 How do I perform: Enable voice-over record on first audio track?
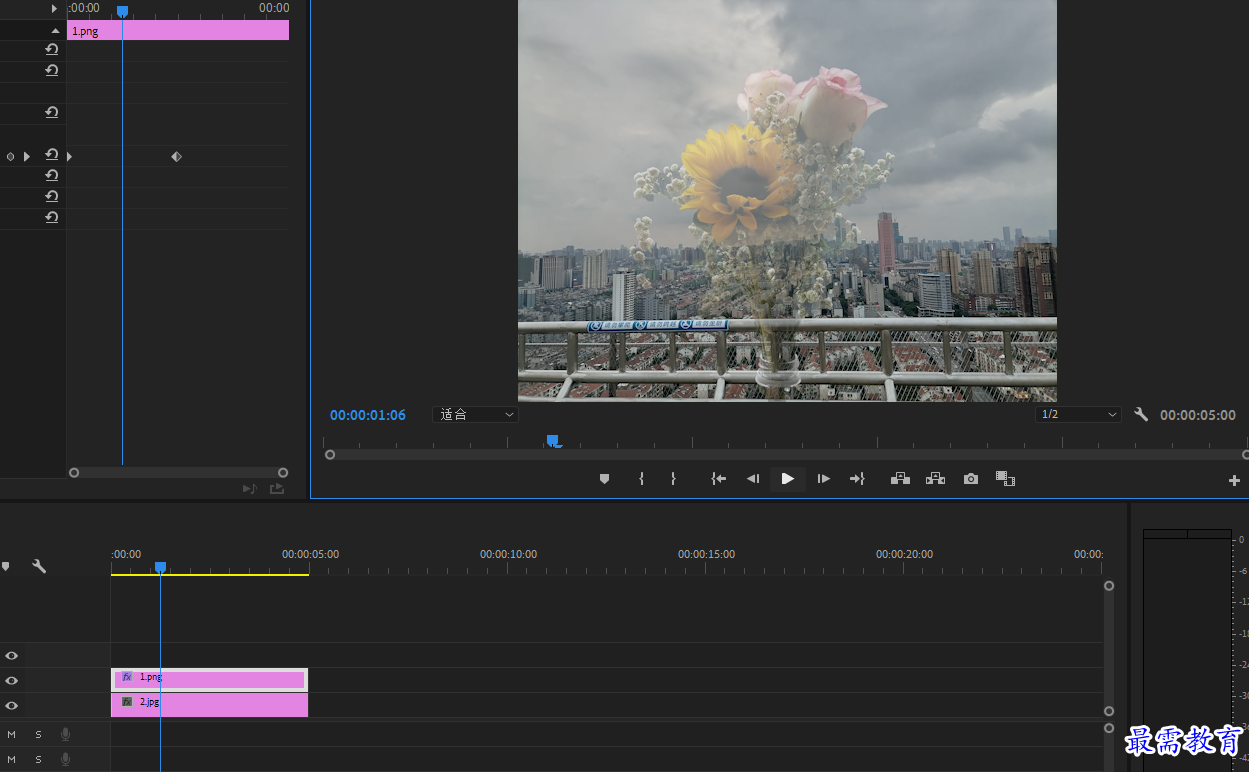click(x=65, y=735)
